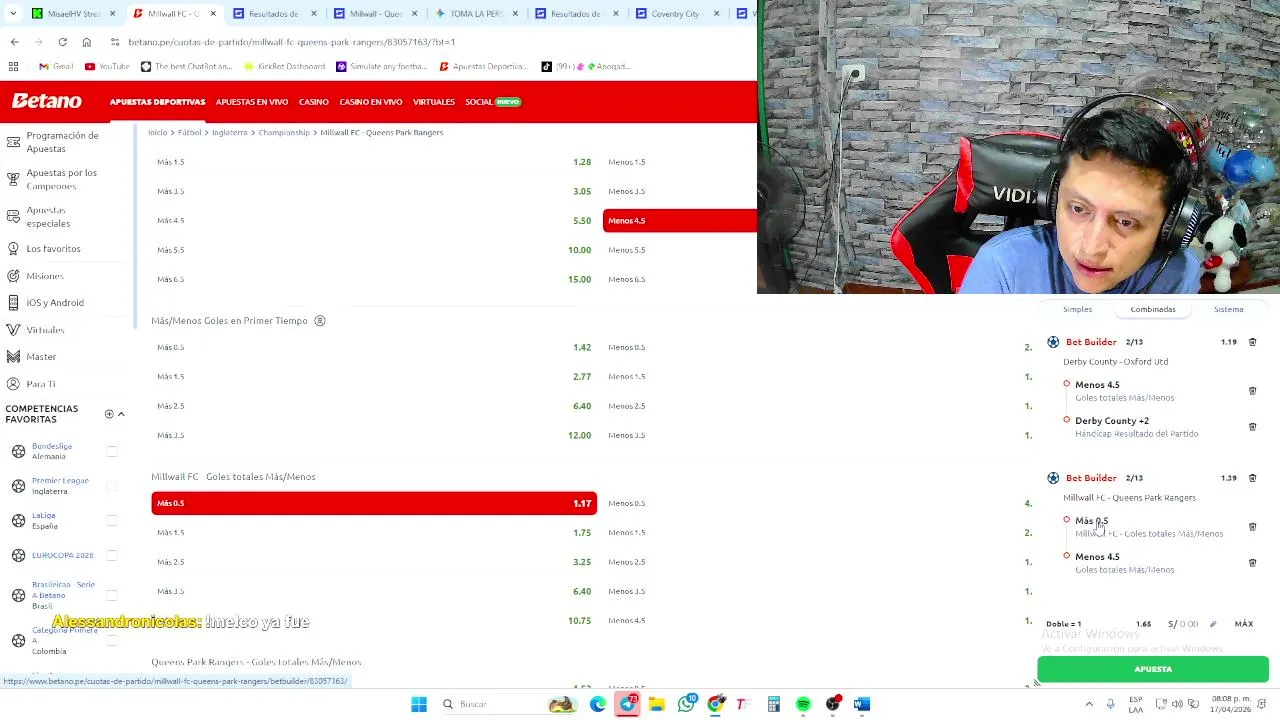Deselect Millwall Más 0.5 odds at 1.17
This screenshot has width=1280, height=720.
374,503
